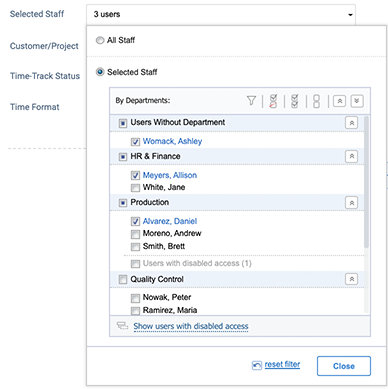
Task: Check Nowak, Peter checkbox
Action: point(135,298)
